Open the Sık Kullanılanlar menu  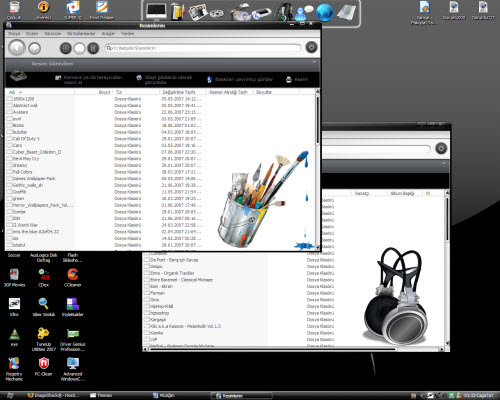tap(81, 34)
